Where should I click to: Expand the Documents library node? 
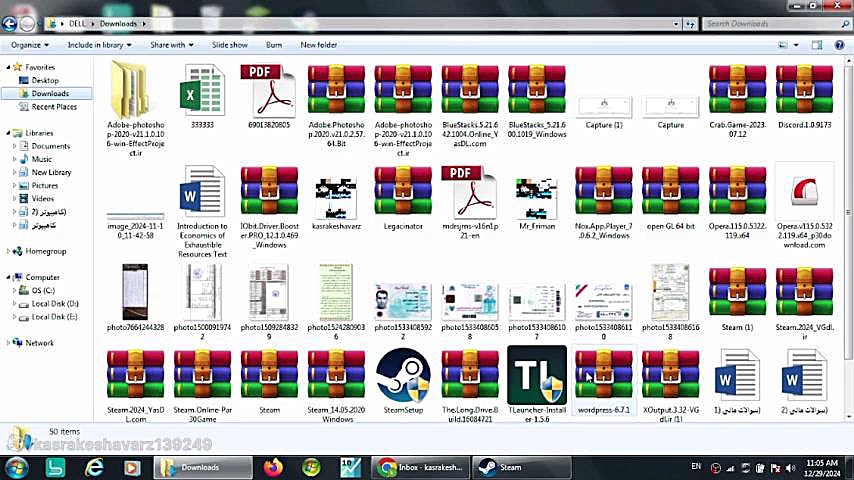[x=15, y=146]
